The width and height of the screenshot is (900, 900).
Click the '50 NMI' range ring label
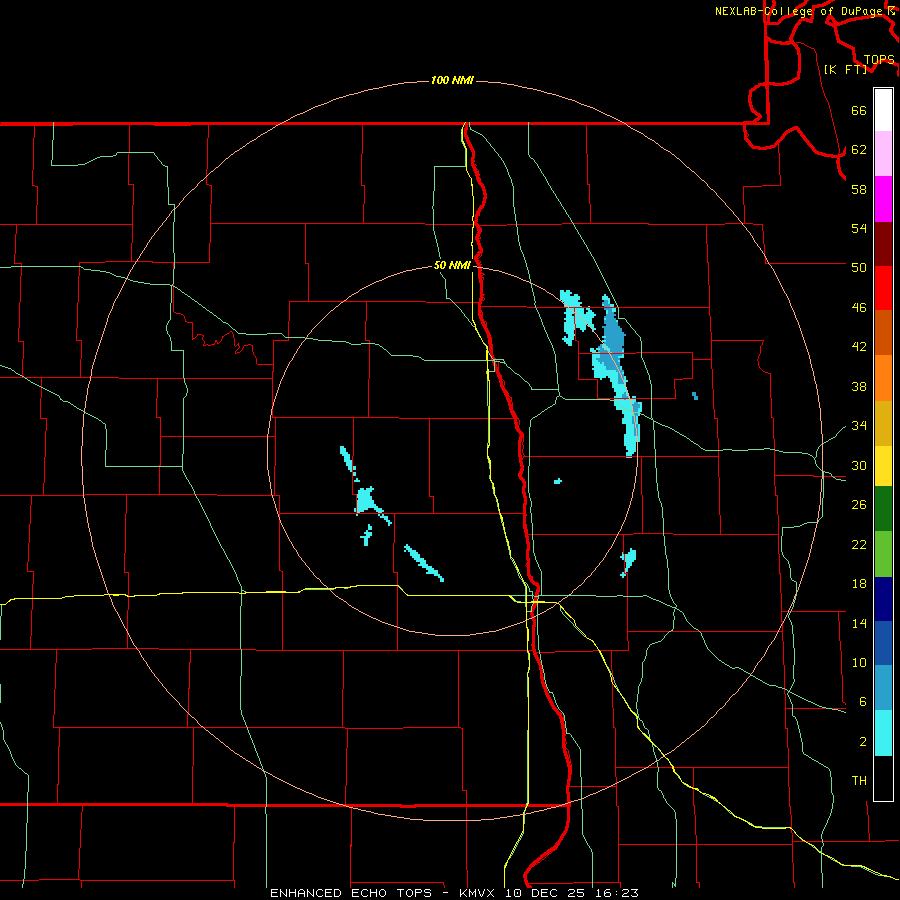coord(452,265)
